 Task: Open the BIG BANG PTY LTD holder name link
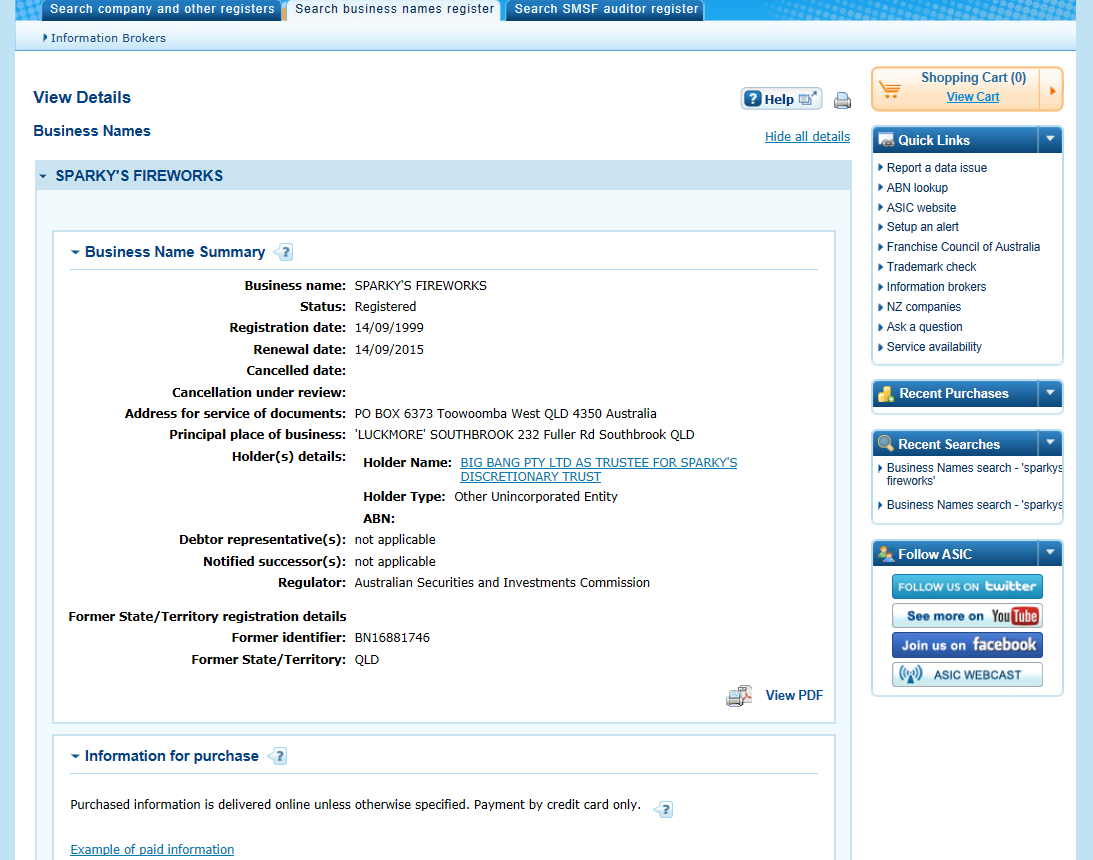[x=598, y=470]
